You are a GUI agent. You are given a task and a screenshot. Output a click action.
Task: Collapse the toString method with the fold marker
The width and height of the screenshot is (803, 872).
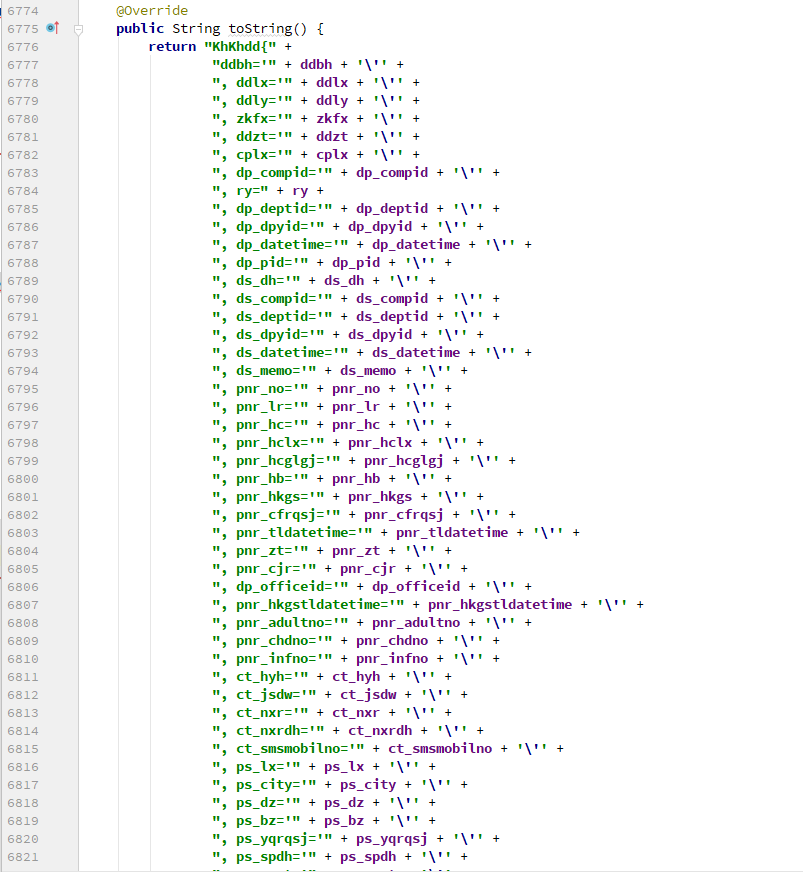coord(78,31)
